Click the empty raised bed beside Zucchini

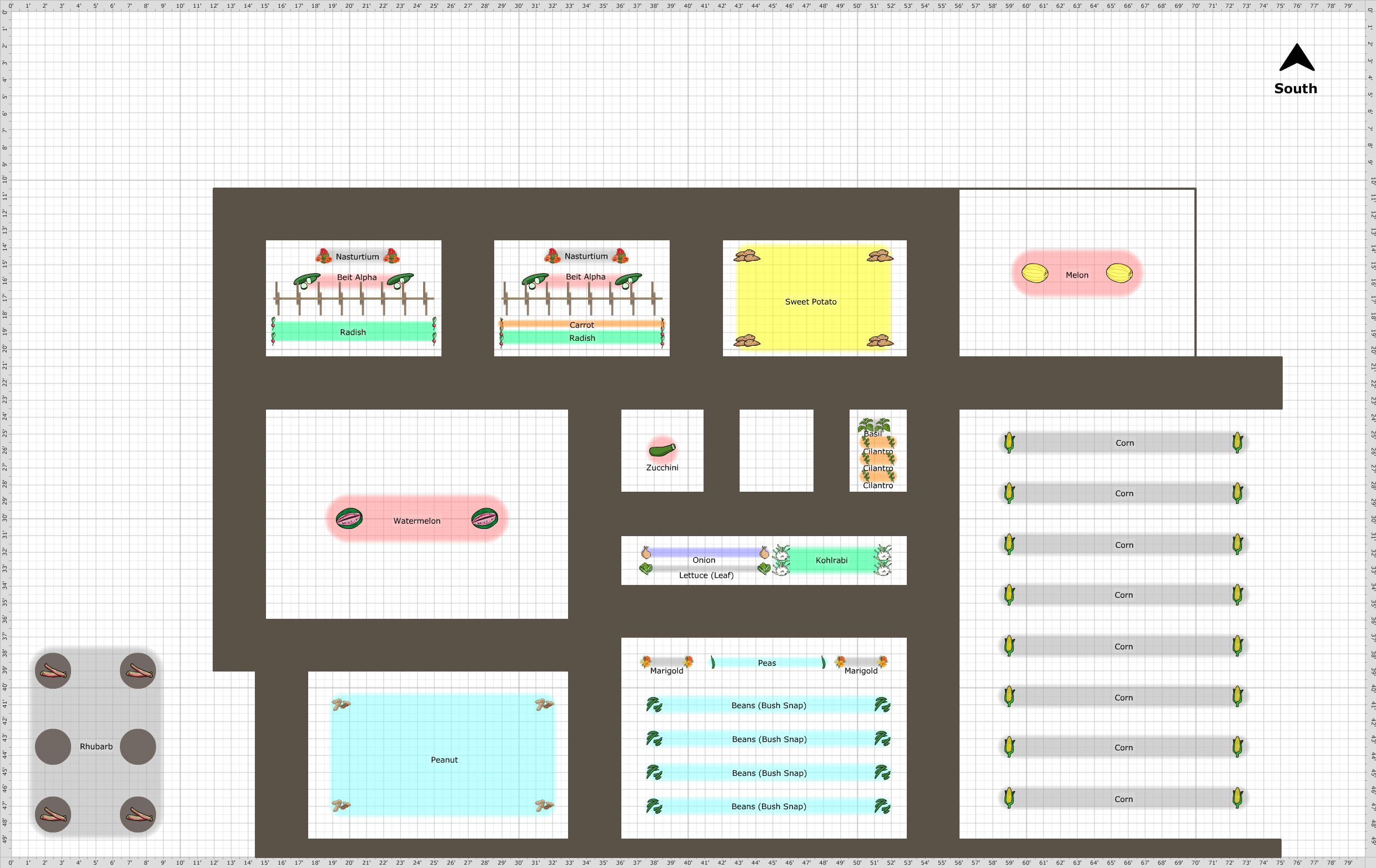pyautogui.click(x=776, y=450)
